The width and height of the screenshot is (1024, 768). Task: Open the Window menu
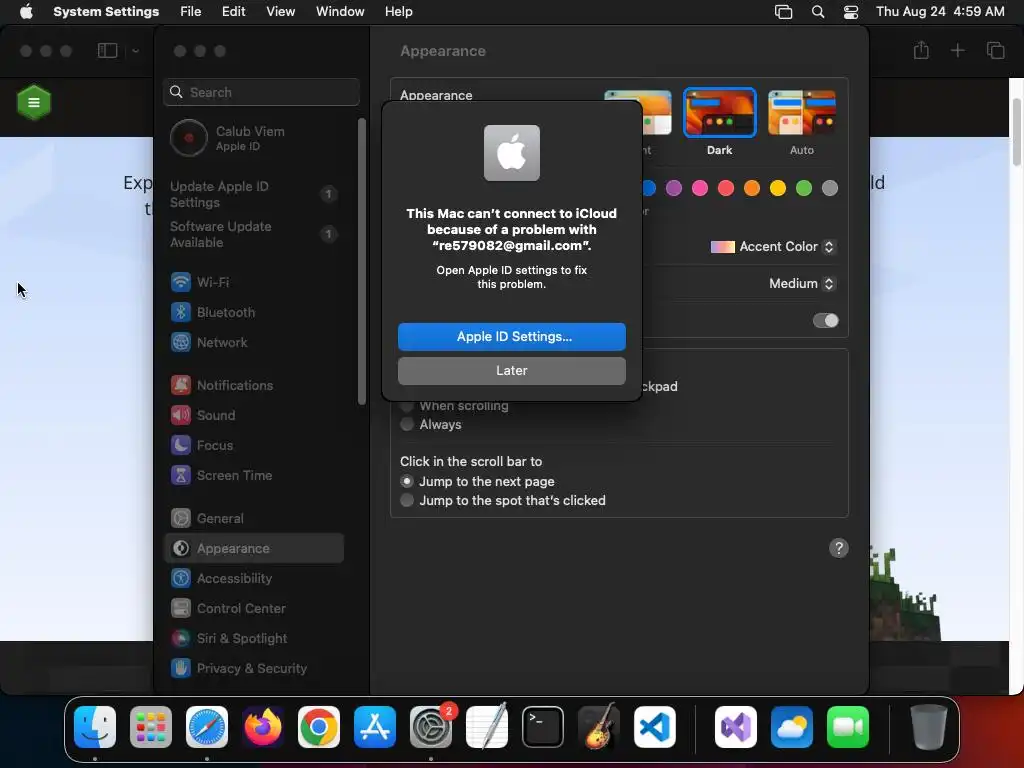[340, 12]
